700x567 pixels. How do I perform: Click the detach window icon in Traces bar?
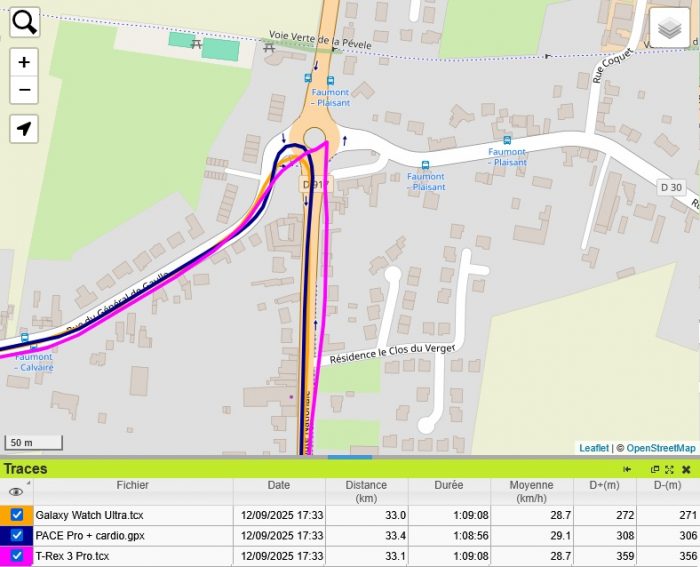[x=655, y=469]
